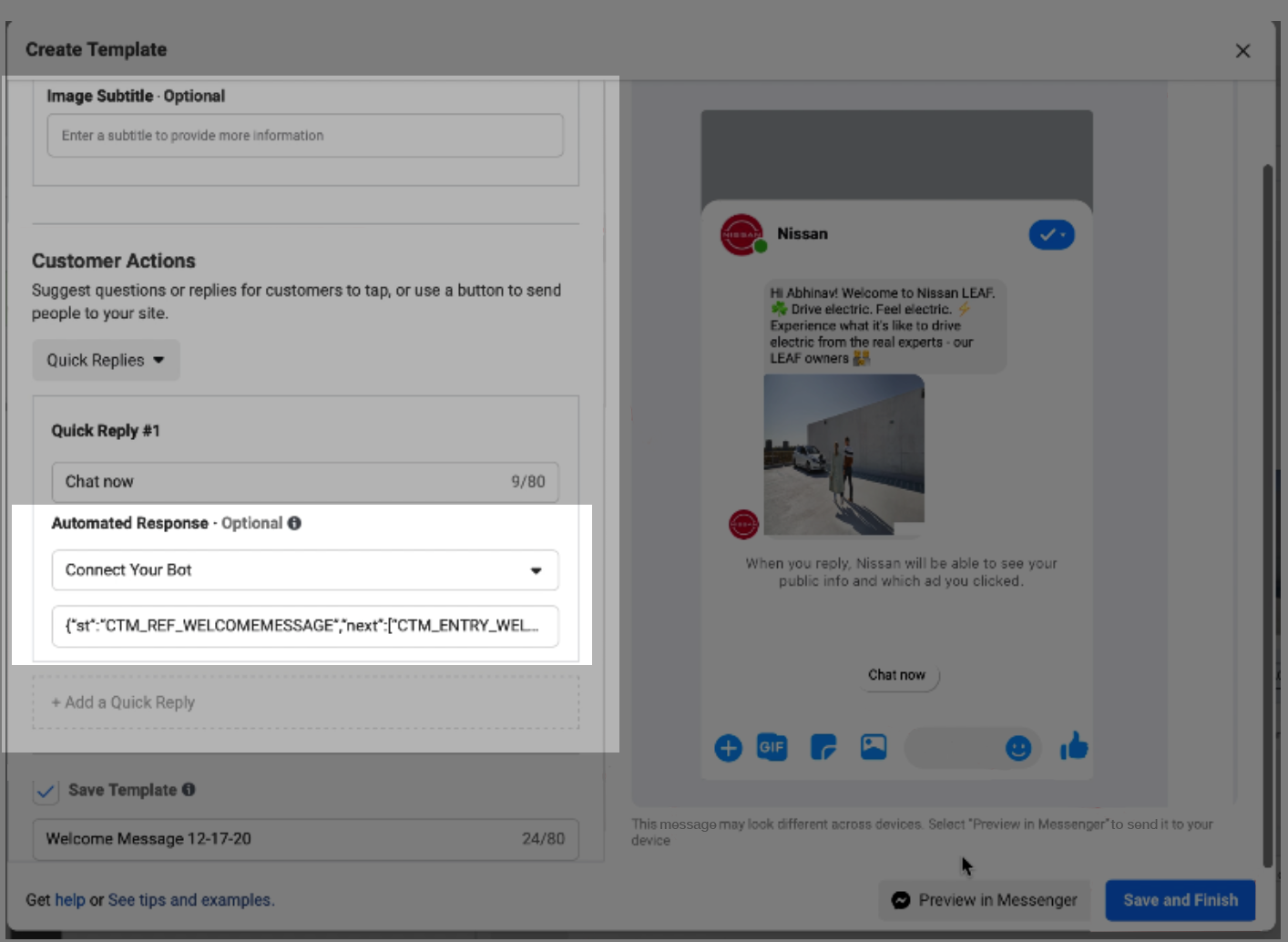Click the '24/80' character counter
Viewport: 1288px width, 942px height.
pos(543,838)
